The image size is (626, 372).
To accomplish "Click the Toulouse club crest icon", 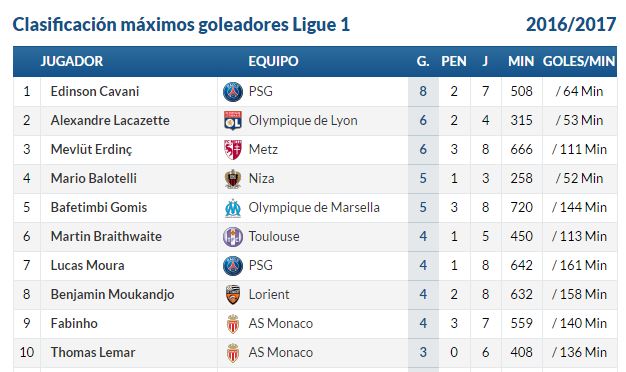I will coord(233,237).
